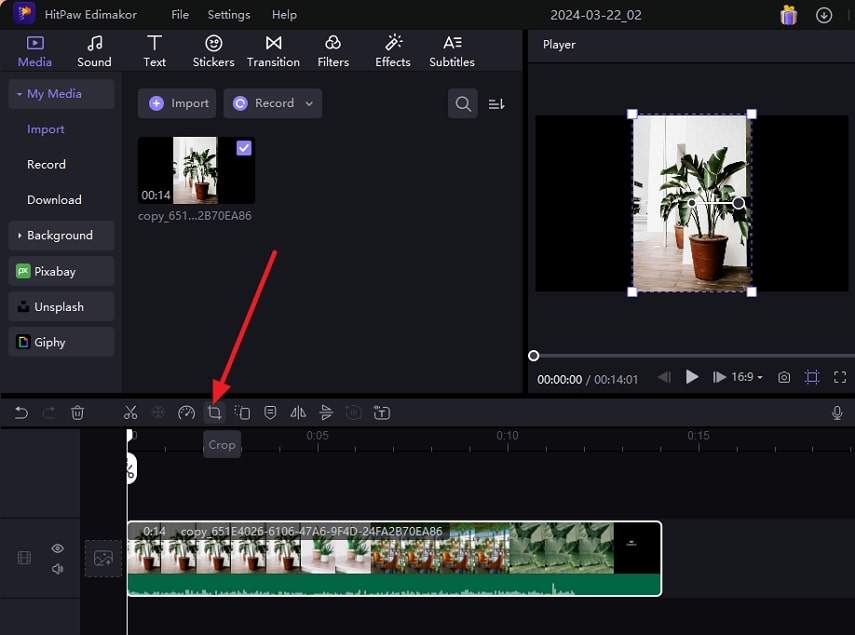The height and width of the screenshot is (635, 855).
Task: Toggle track visibility with the eye icon
Action: tap(57, 548)
